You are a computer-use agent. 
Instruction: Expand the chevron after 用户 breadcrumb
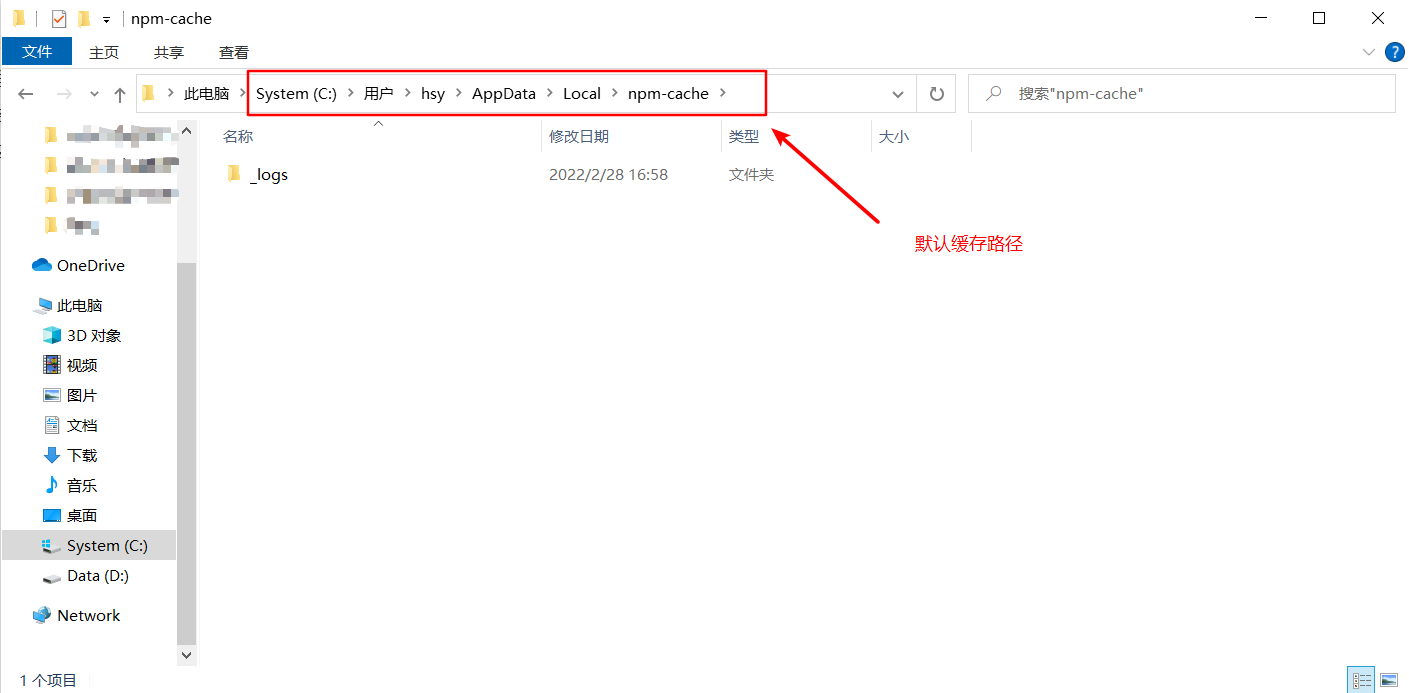[x=407, y=94]
